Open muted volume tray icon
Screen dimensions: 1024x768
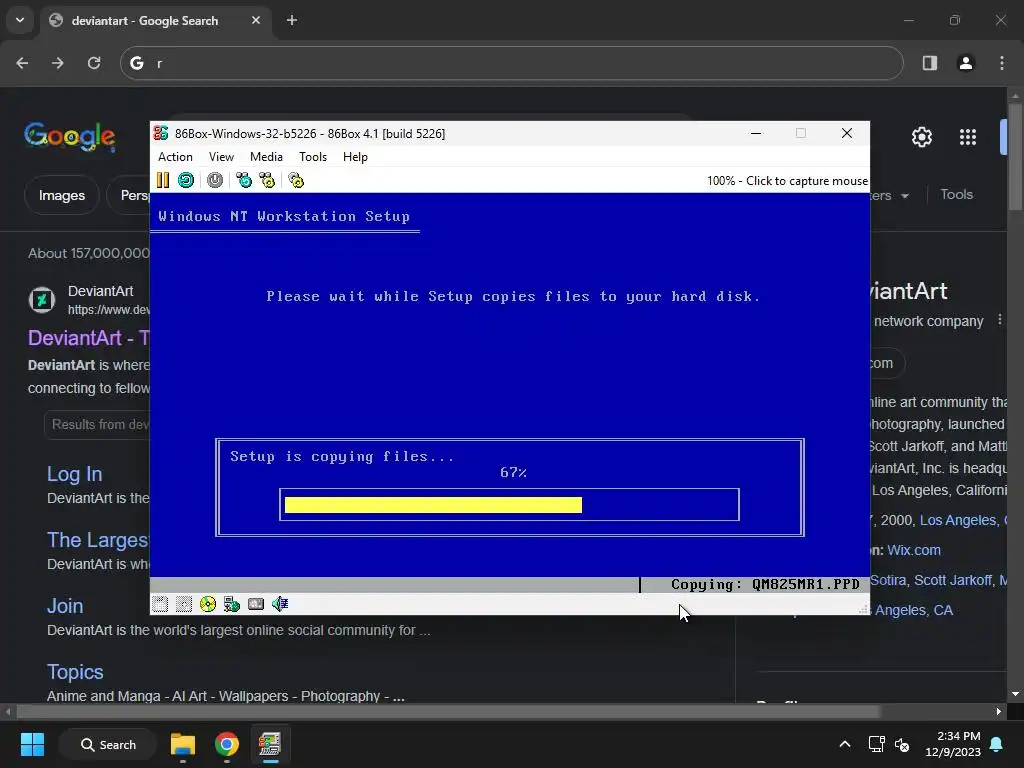(902, 744)
